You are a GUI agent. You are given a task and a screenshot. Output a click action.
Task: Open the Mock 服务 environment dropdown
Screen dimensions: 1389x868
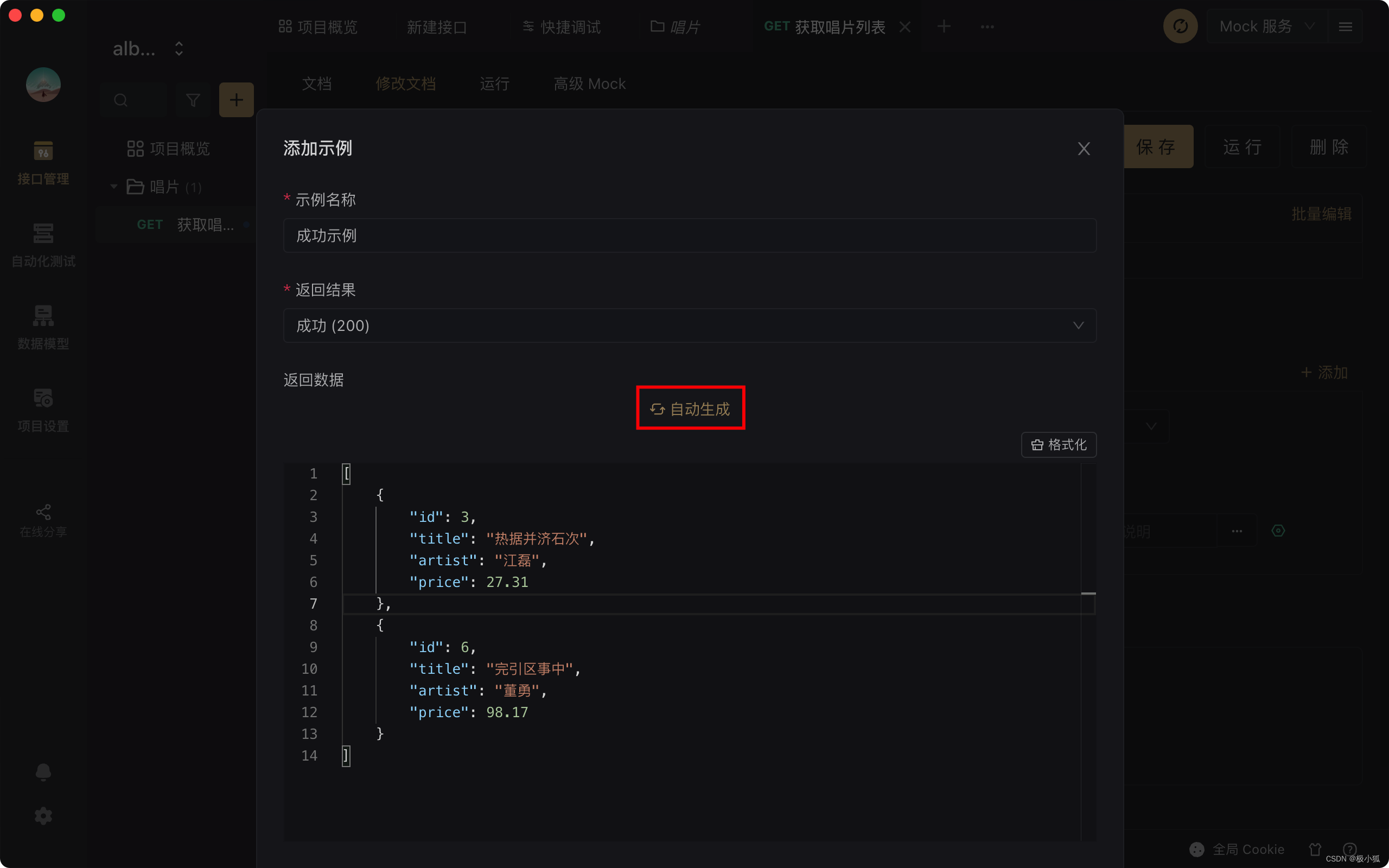1267,27
